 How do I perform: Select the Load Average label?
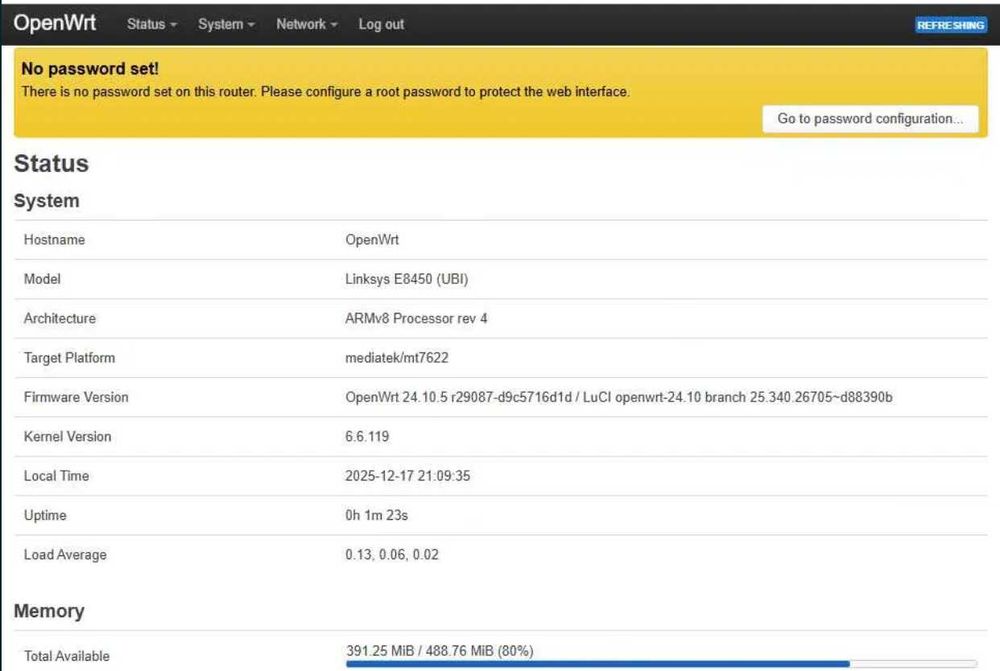click(x=65, y=555)
